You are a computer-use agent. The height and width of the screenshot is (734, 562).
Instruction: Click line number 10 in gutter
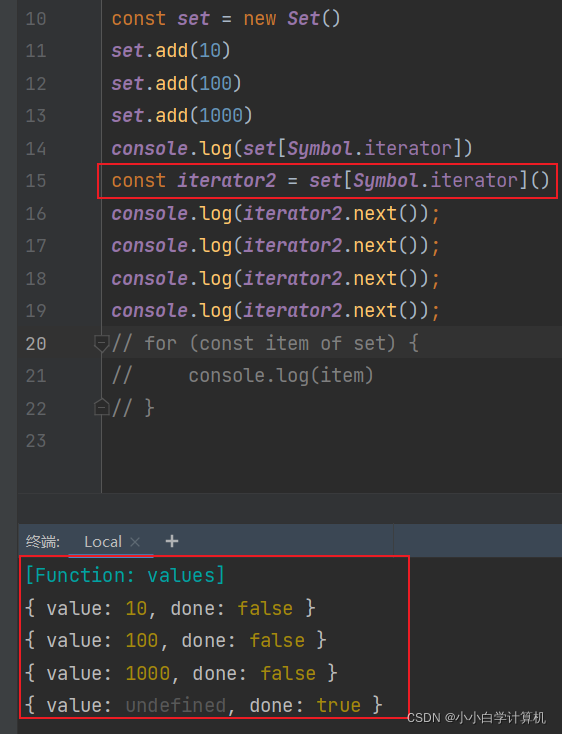pos(36,19)
